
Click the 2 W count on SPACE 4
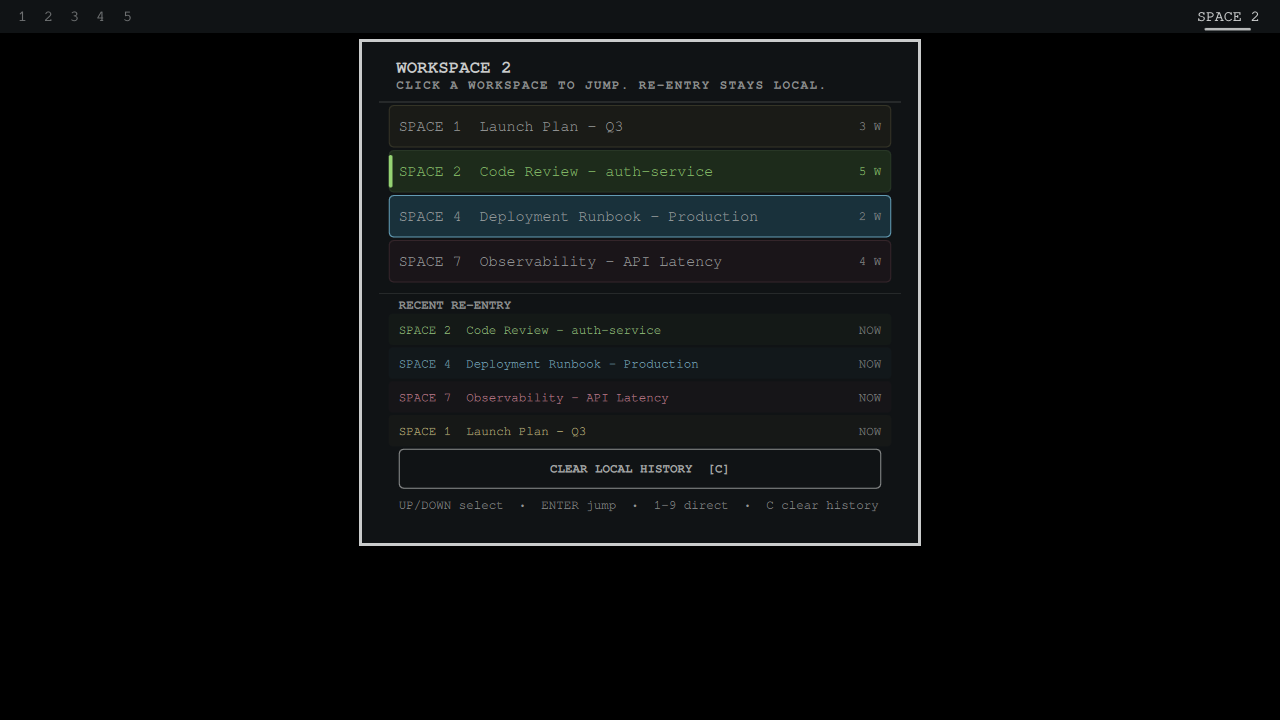point(870,217)
